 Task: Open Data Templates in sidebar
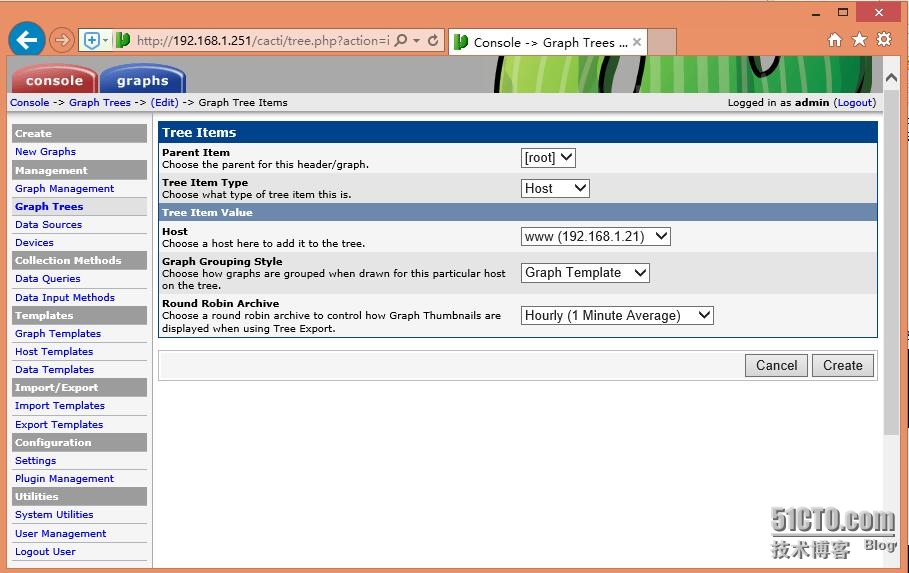tap(54, 369)
